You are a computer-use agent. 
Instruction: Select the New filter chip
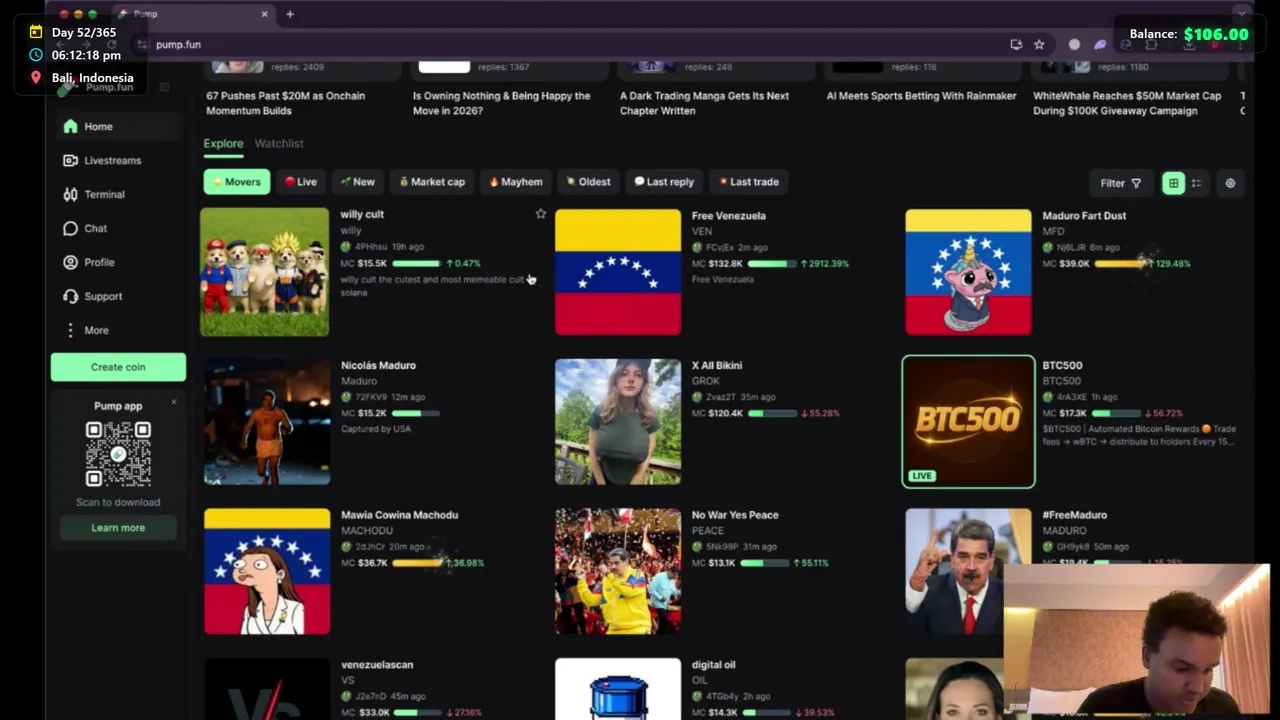coord(358,182)
